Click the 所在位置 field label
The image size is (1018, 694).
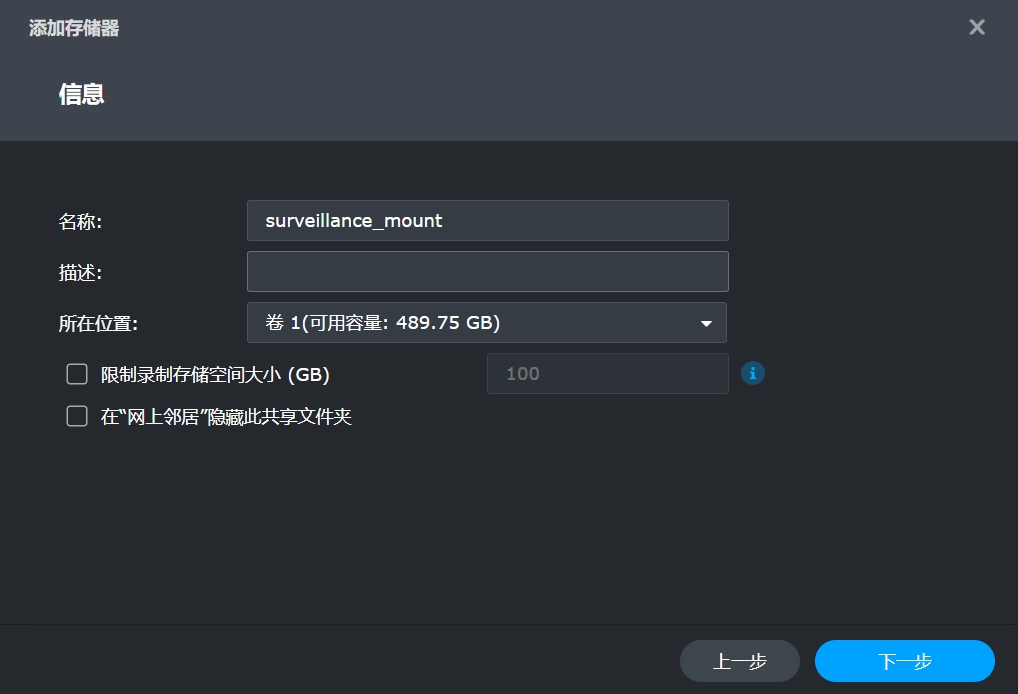point(98,324)
